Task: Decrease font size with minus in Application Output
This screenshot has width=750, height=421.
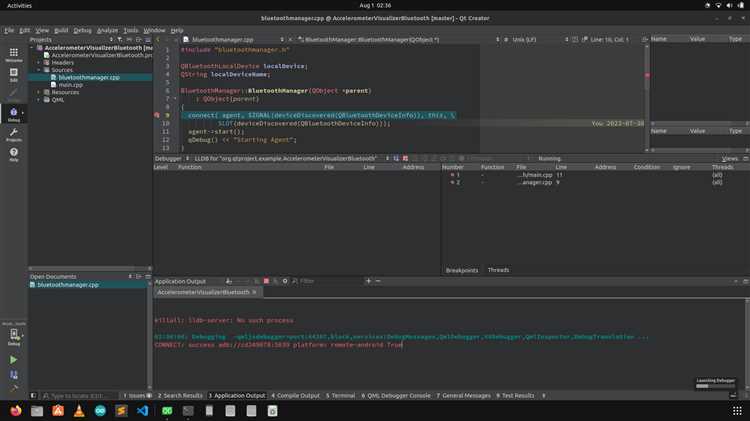Action: pyautogui.click(x=378, y=281)
